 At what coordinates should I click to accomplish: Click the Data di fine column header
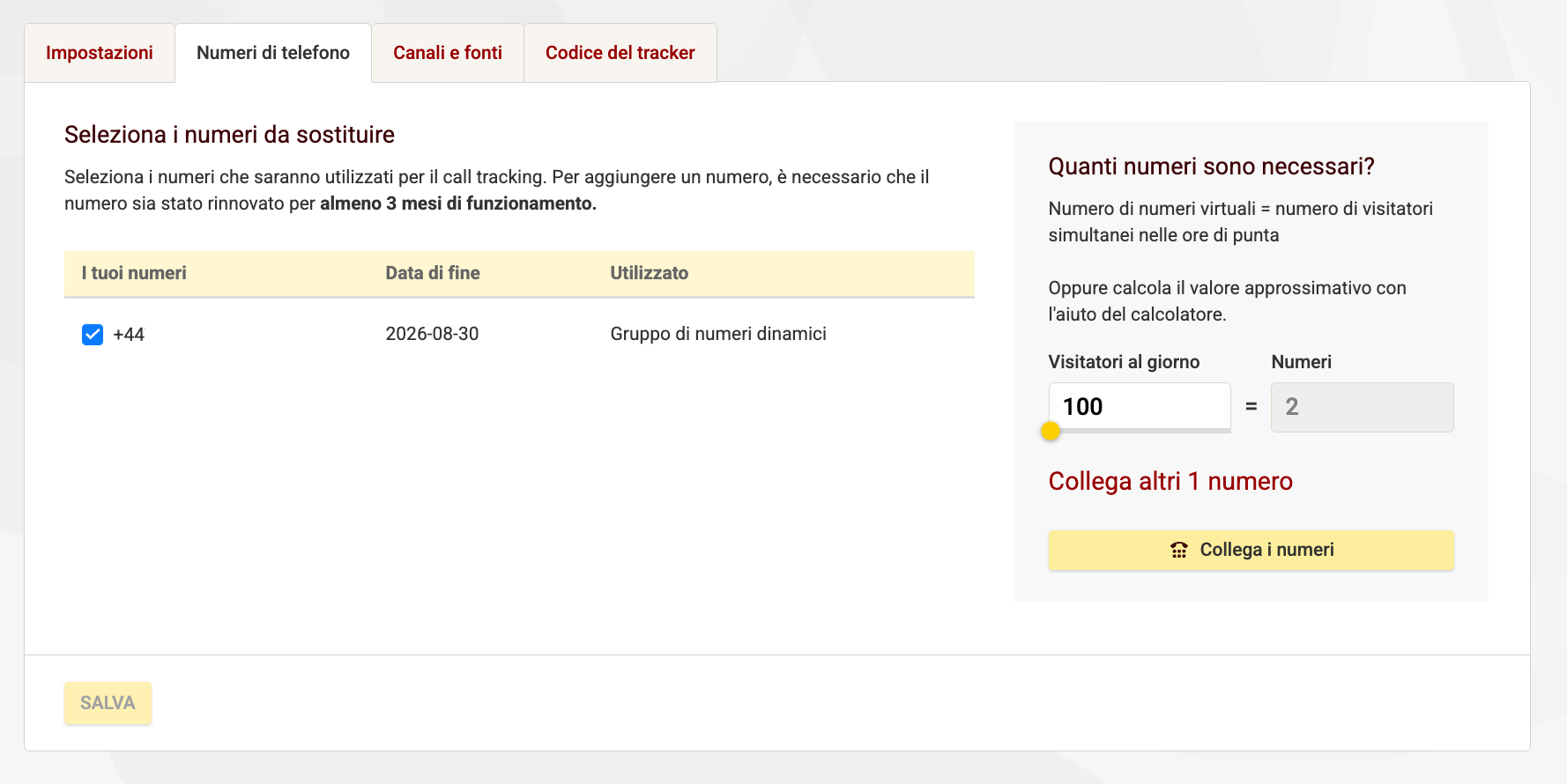coord(432,273)
